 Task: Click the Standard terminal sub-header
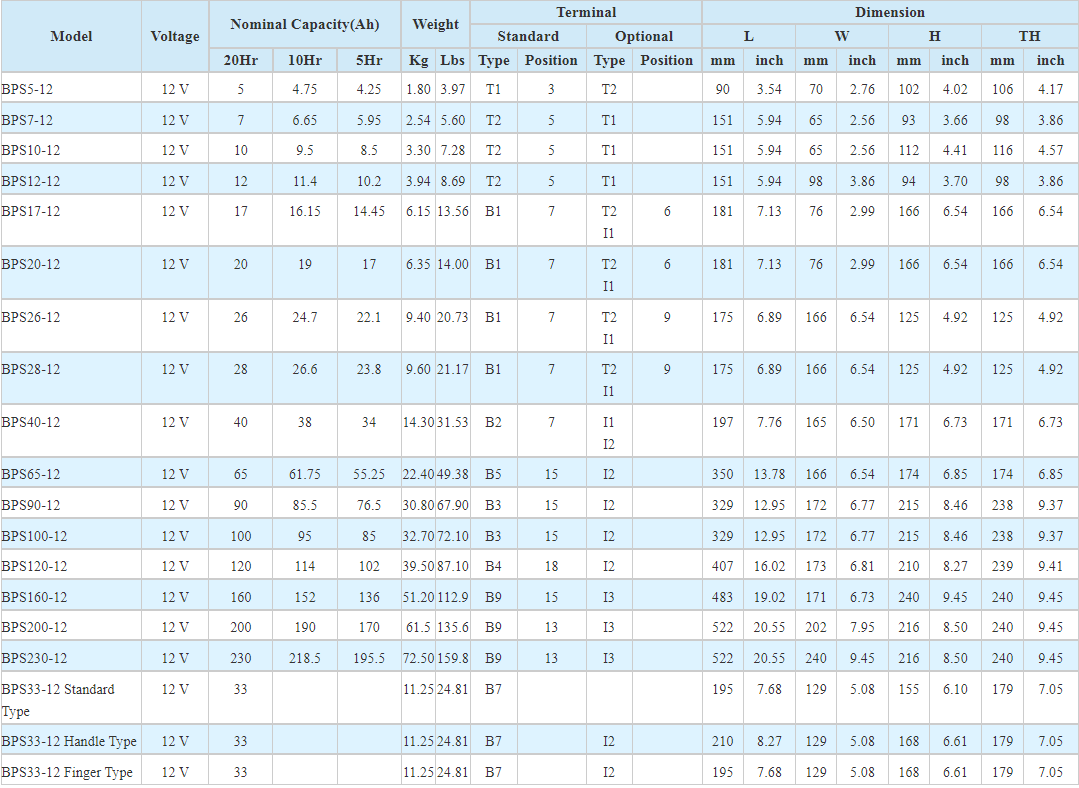pos(528,36)
